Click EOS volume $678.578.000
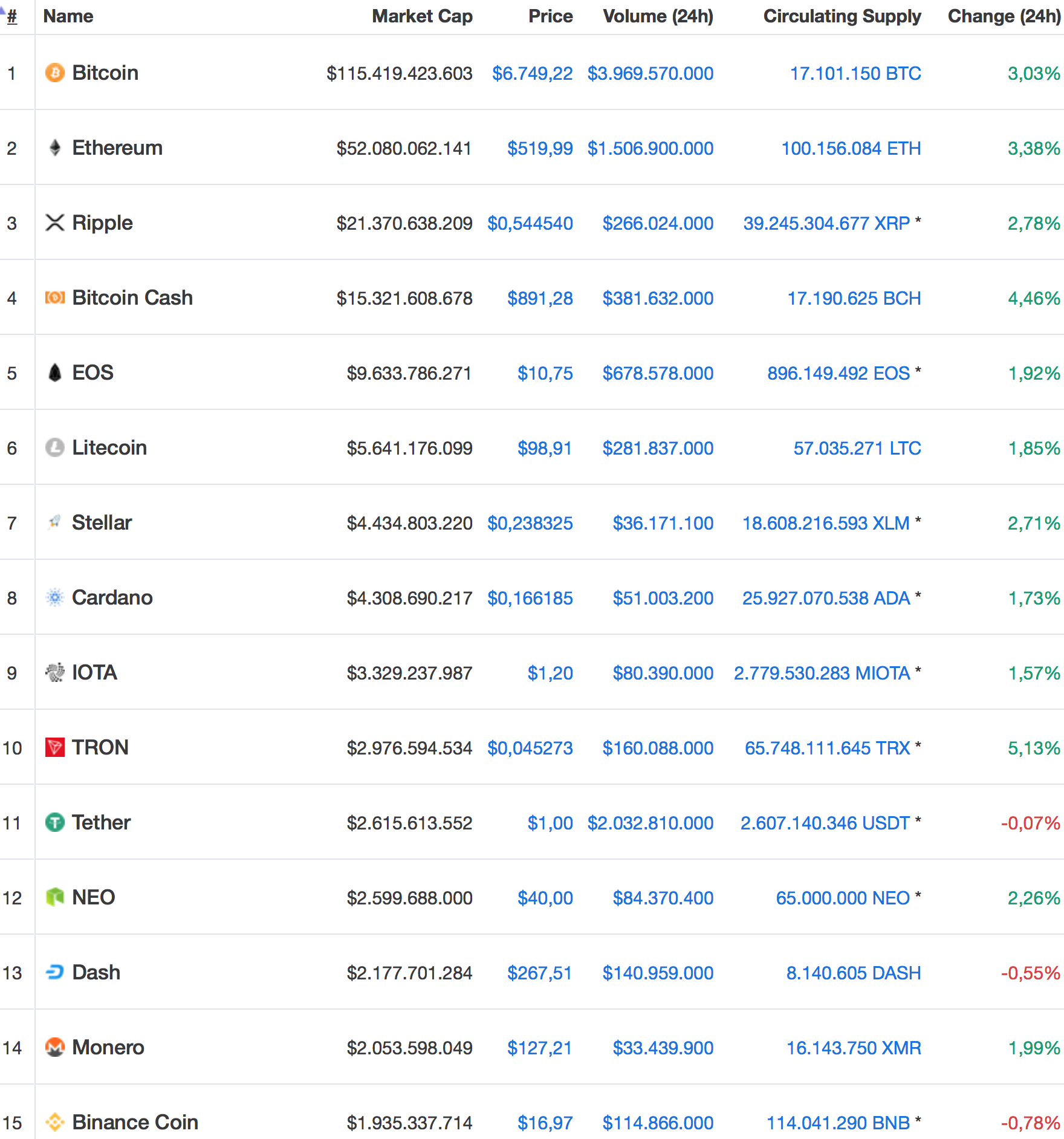Image resolution: width=1064 pixels, height=1139 pixels. pos(658,374)
